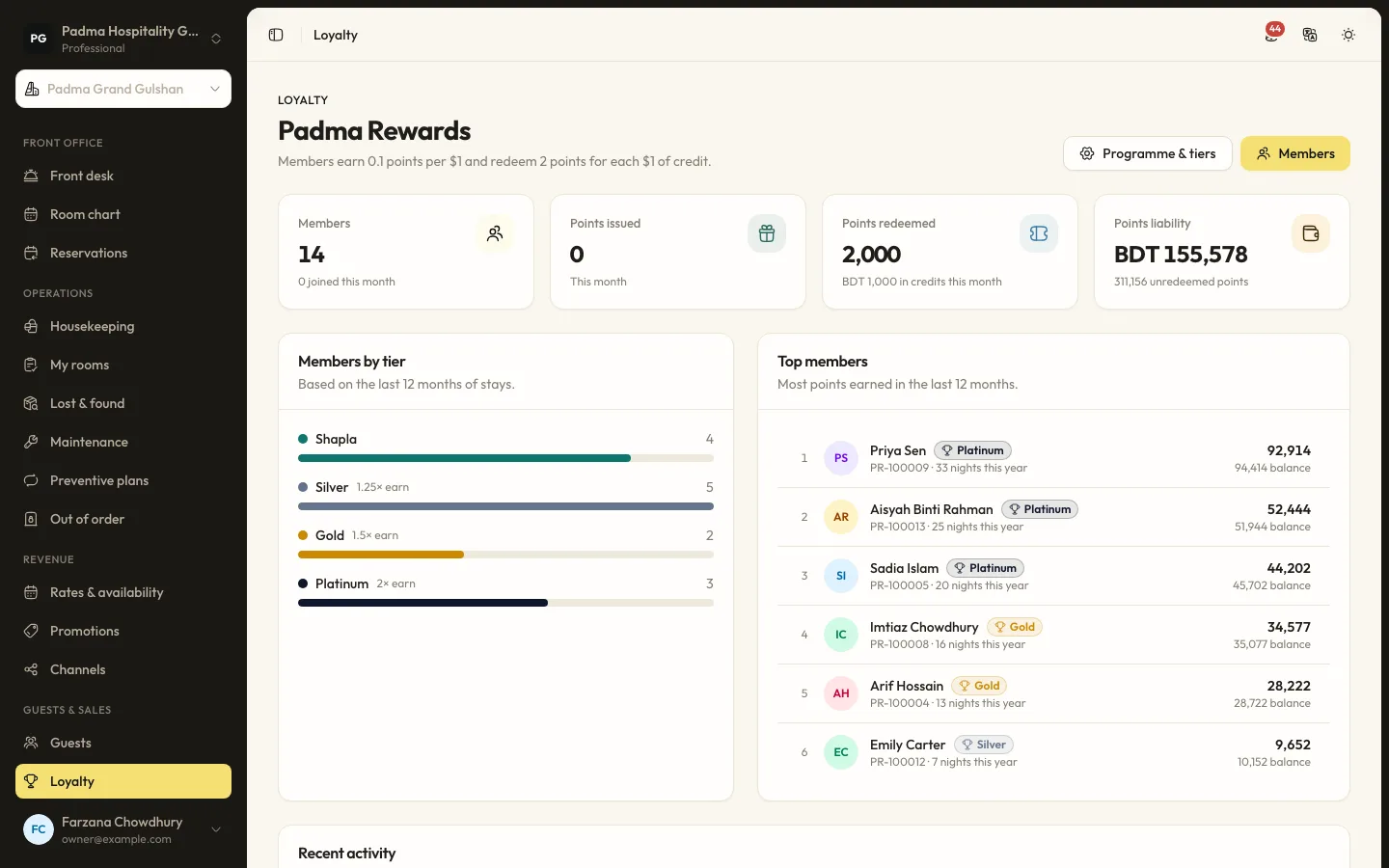Click the Lost & found icon
This screenshot has height=868, width=1389.
[x=31, y=403]
